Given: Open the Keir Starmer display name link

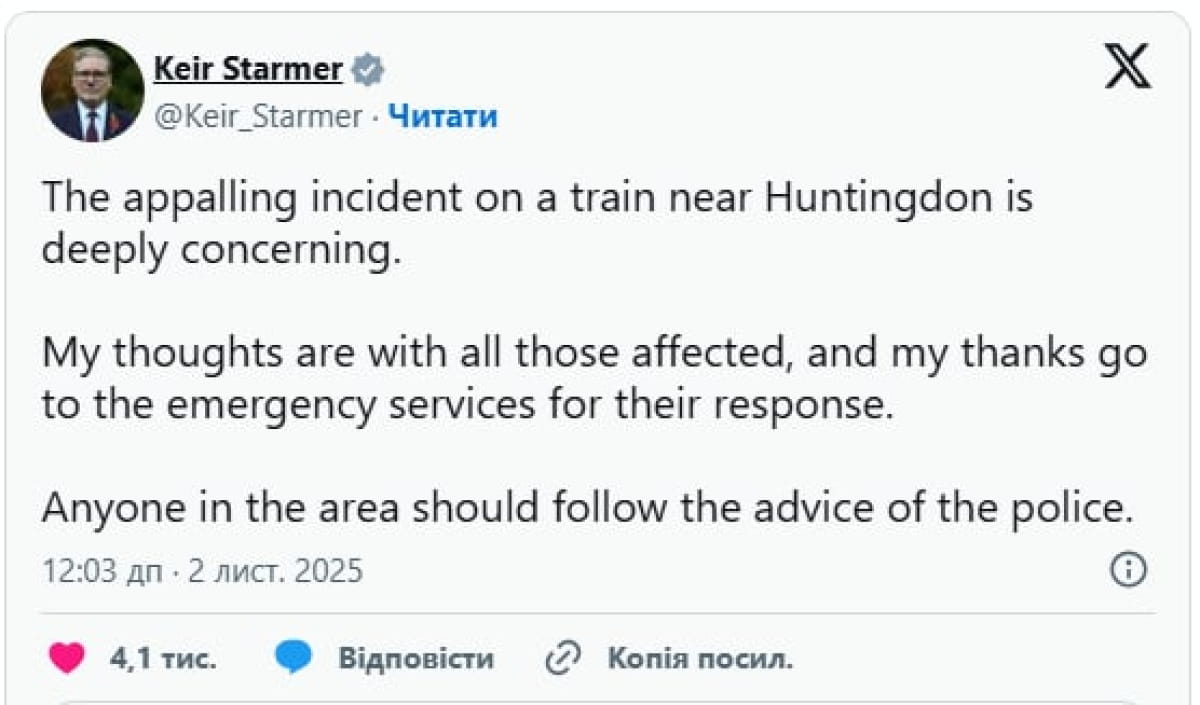Looking at the screenshot, I should coord(248,70).
